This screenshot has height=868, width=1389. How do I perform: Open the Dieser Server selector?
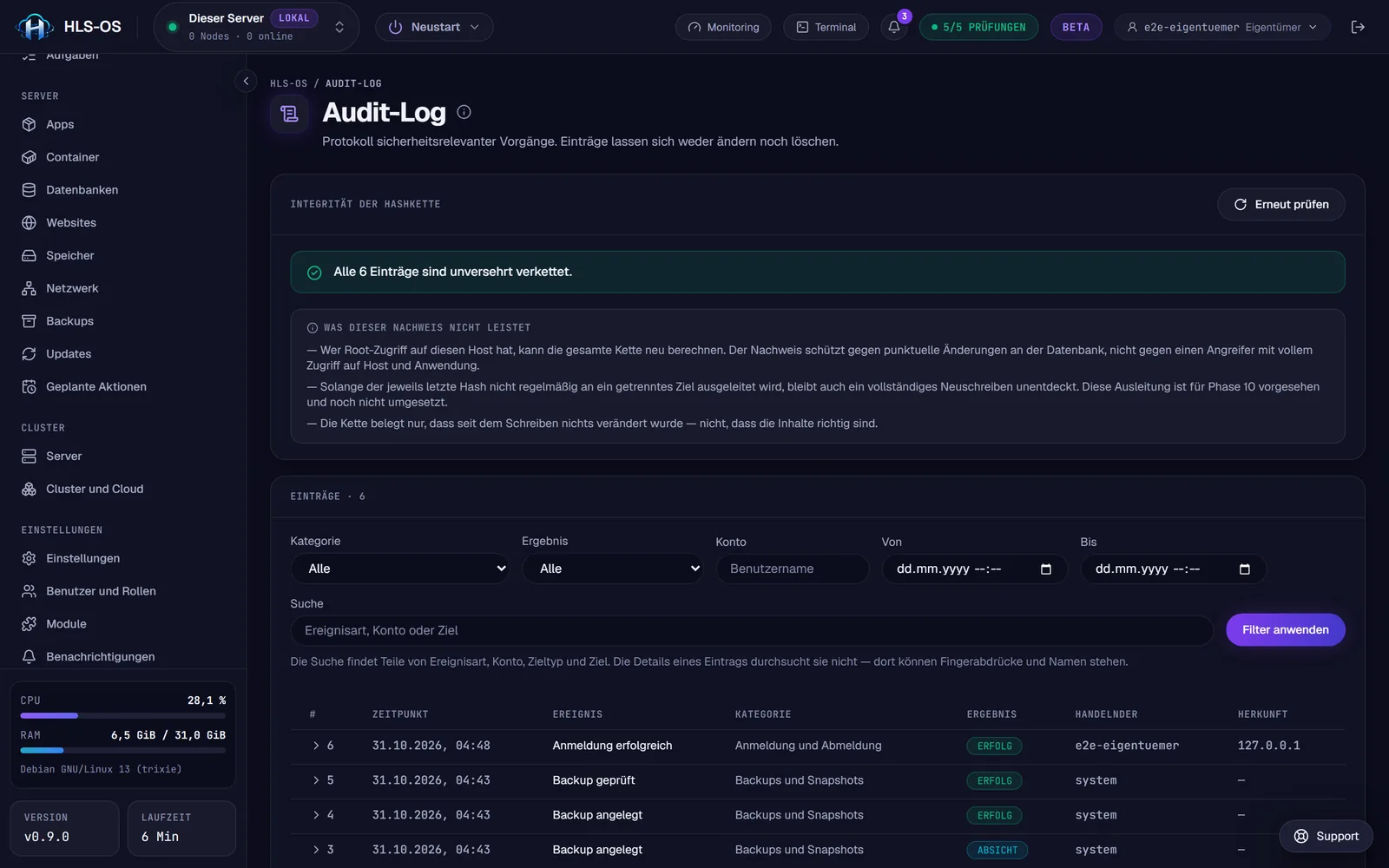[258, 27]
